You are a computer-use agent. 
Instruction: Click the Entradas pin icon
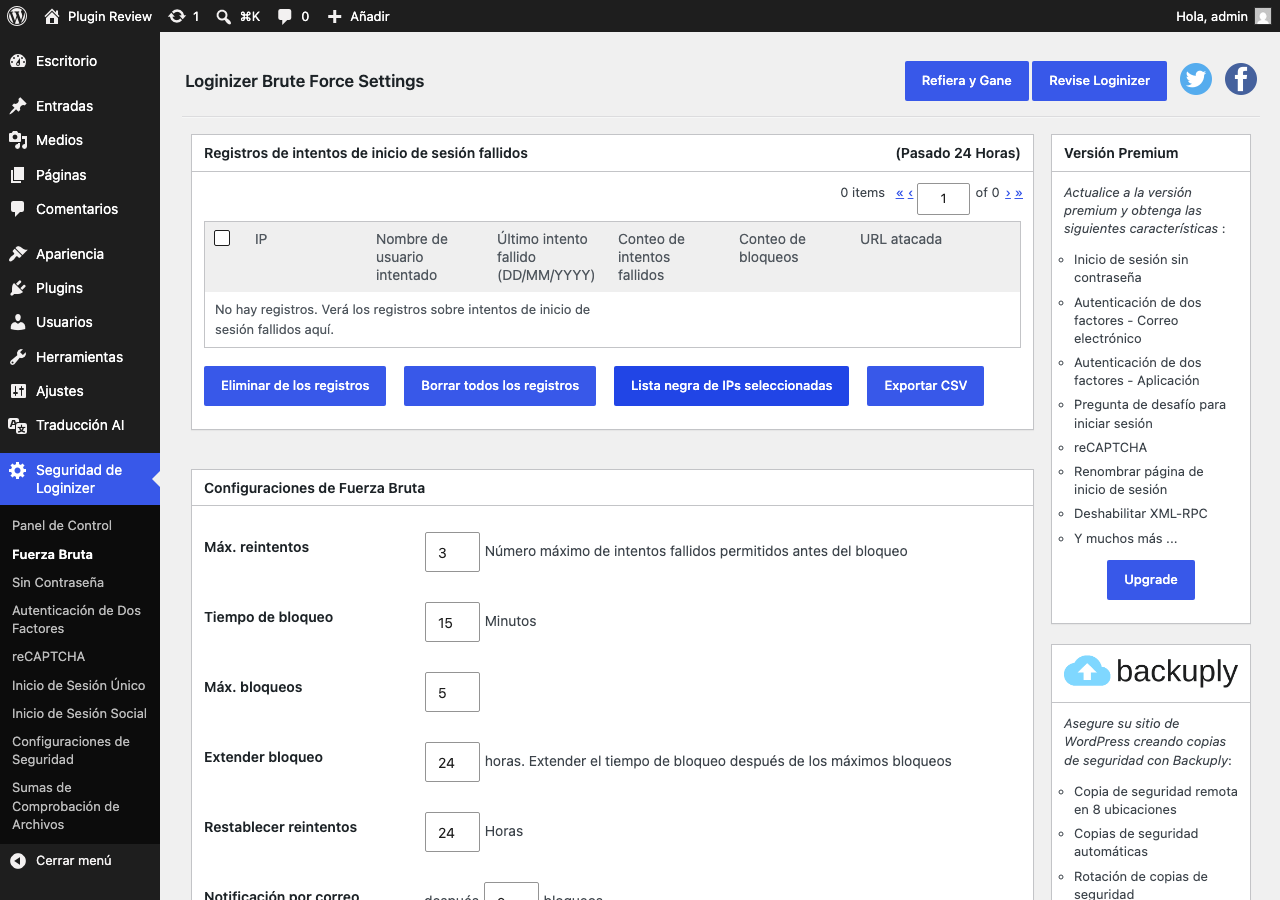tap(18, 106)
